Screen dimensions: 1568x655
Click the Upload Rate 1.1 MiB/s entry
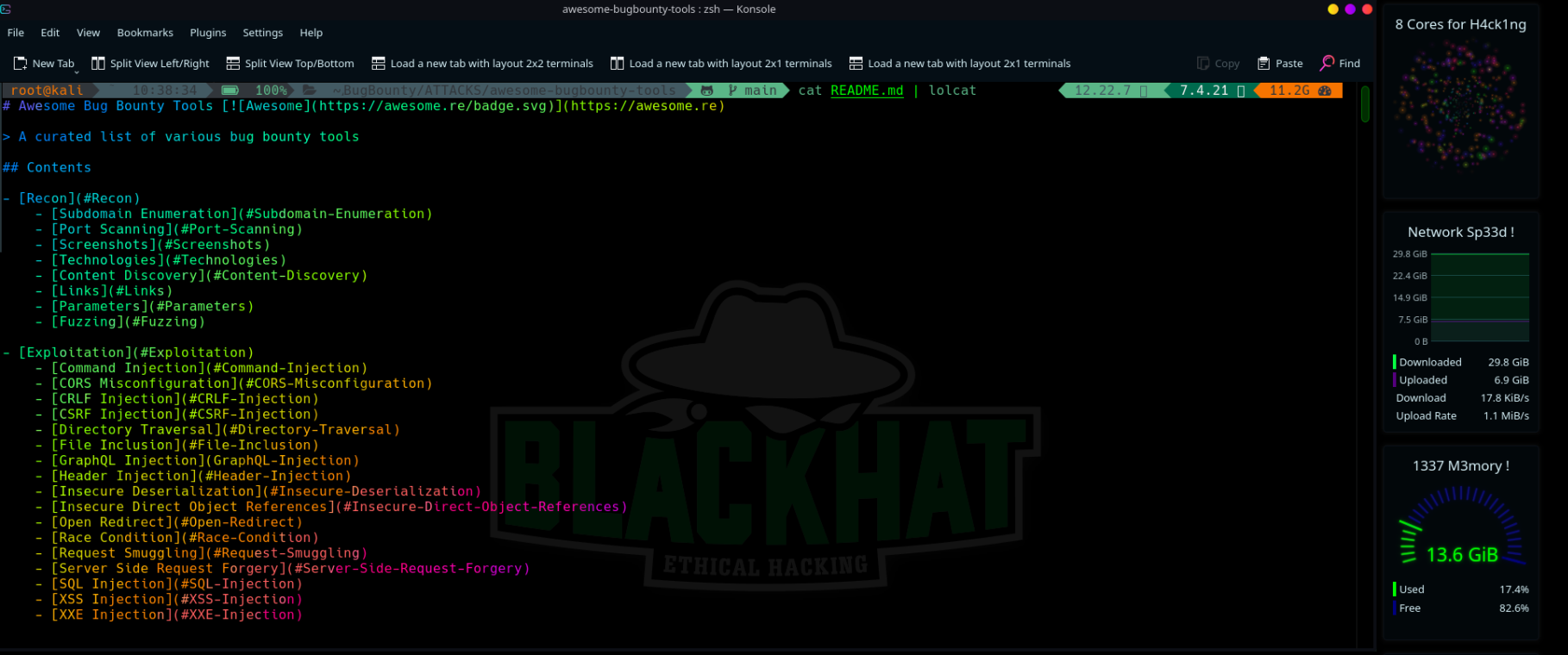click(x=1461, y=416)
